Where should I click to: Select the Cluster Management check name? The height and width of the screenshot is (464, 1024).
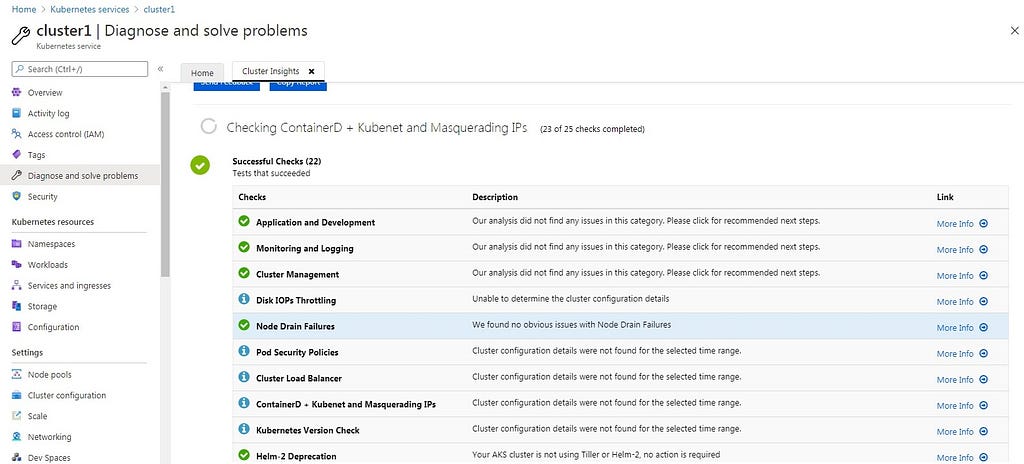point(298,274)
